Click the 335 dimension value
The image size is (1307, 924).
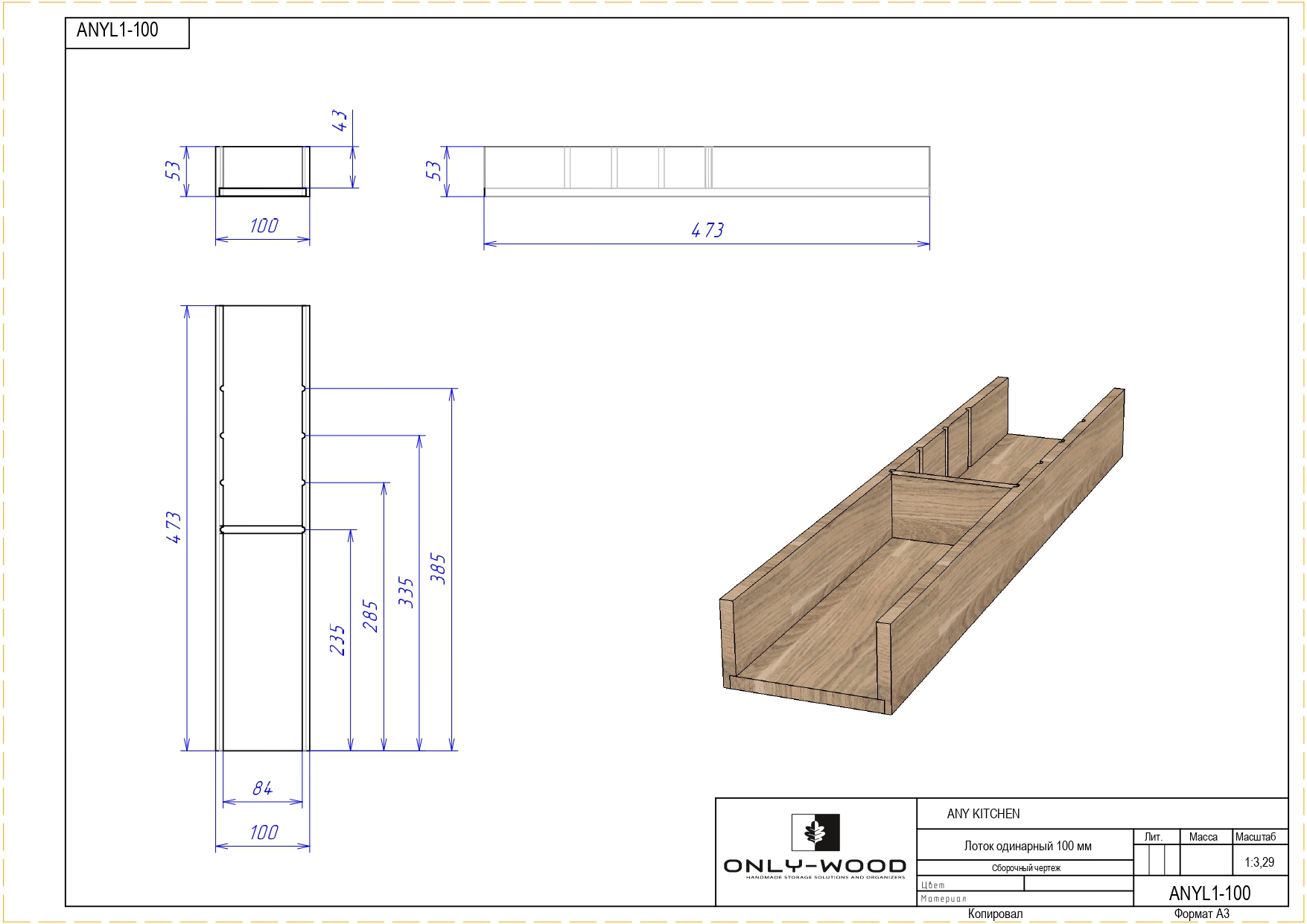pyautogui.click(x=405, y=592)
